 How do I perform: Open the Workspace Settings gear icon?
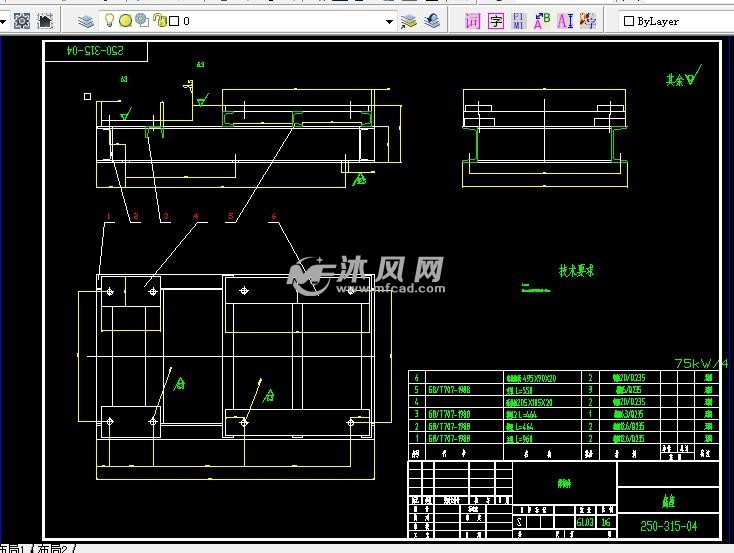(x=22, y=20)
